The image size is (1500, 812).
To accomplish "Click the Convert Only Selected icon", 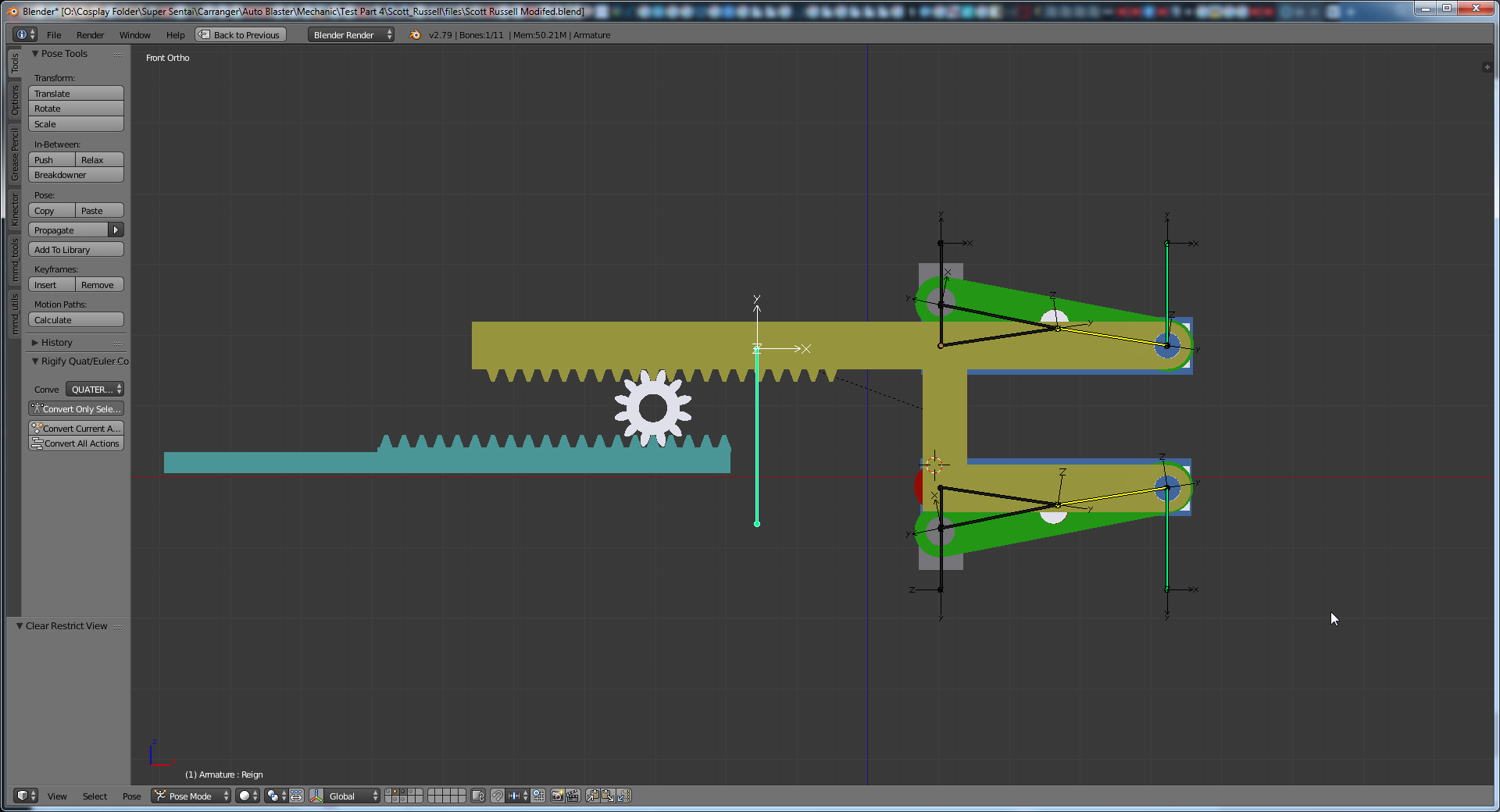I will 36,408.
